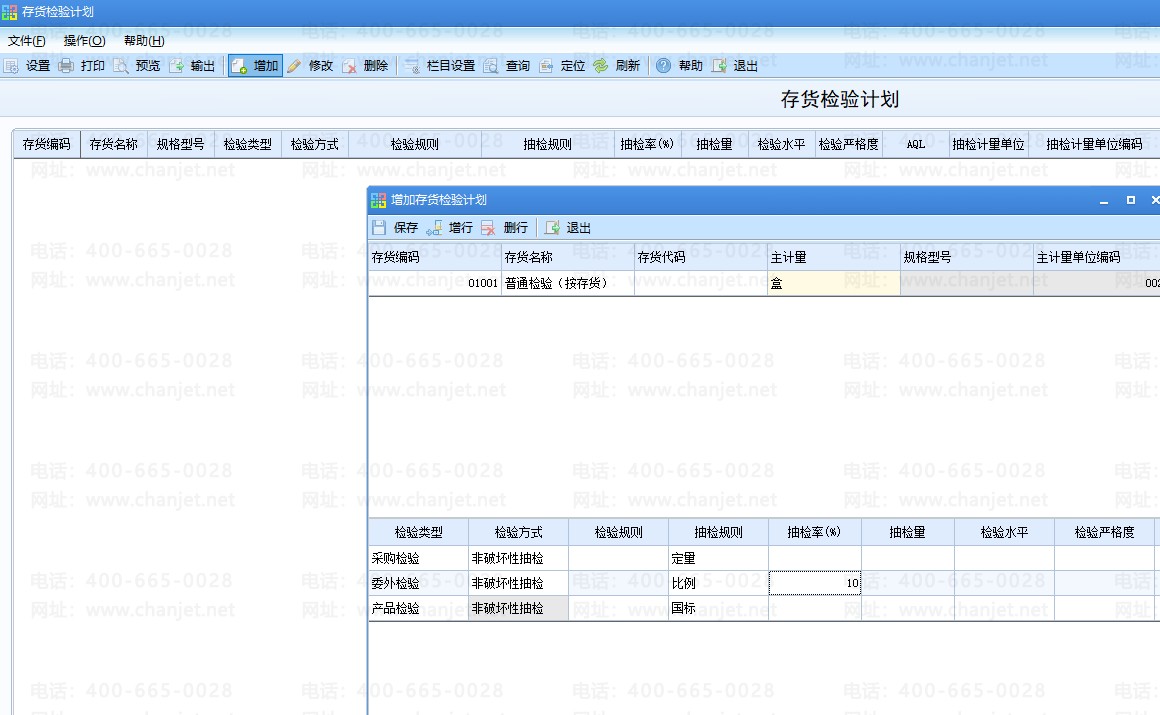
Task: Select the 主计量 cell showing 盒
Action: pos(833,284)
